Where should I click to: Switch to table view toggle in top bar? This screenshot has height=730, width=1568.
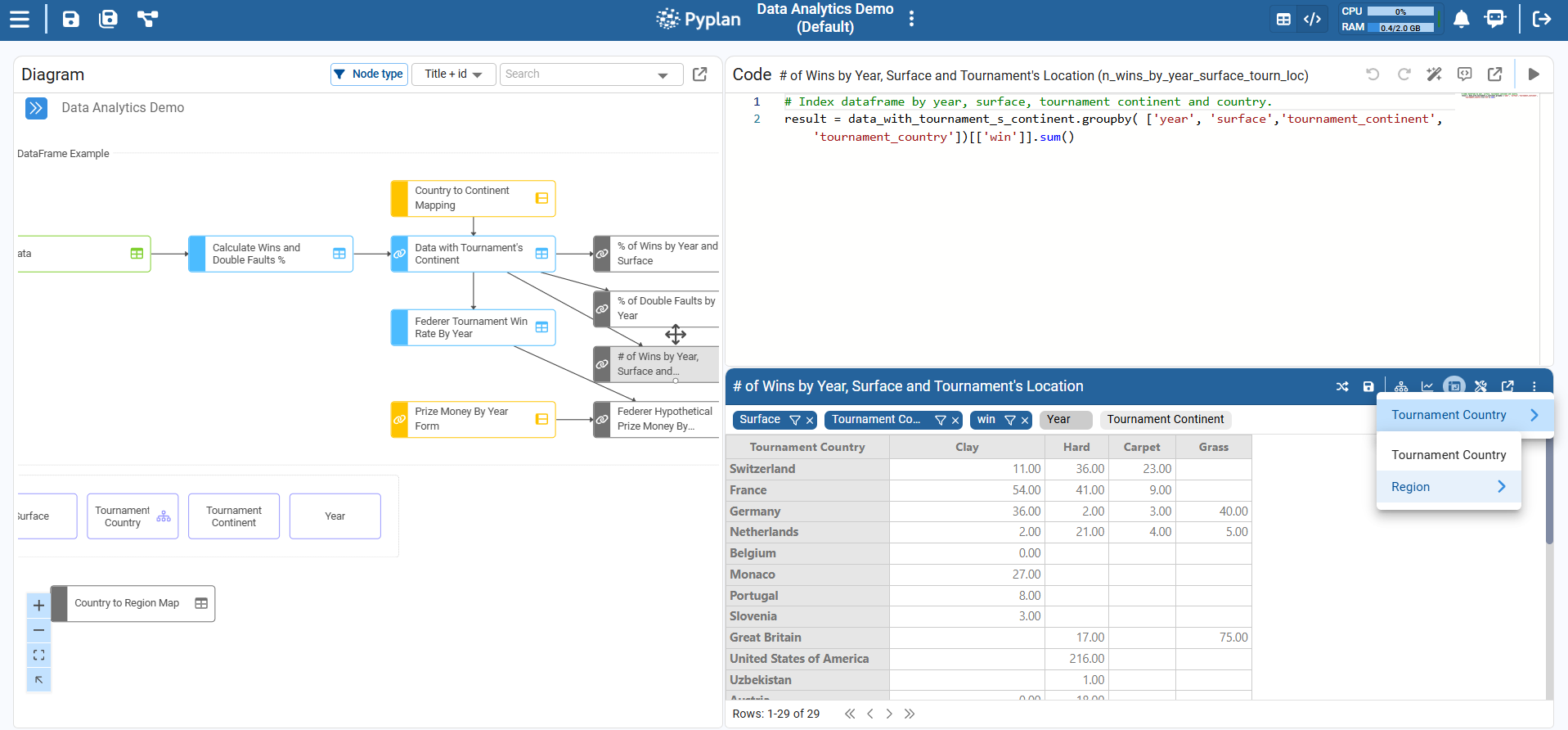click(x=1283, y=19)
